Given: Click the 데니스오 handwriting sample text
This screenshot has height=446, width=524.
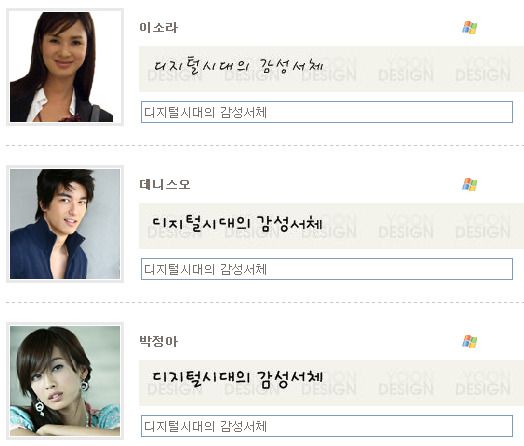Looking at the screenshot, I should pyautogui.click(x=237, y=223).
